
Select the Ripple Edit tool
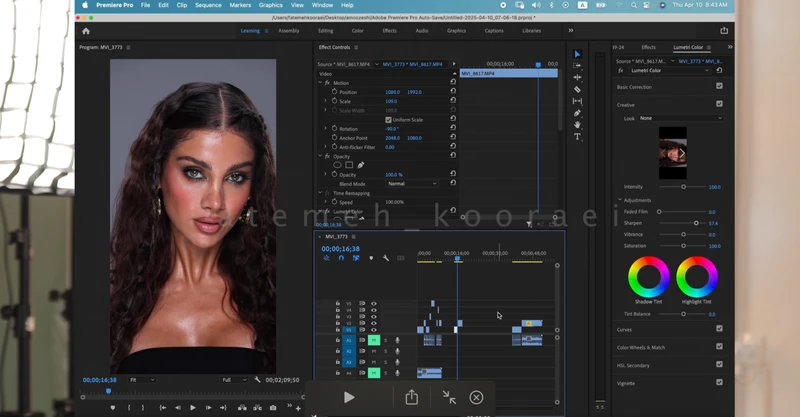577,78
